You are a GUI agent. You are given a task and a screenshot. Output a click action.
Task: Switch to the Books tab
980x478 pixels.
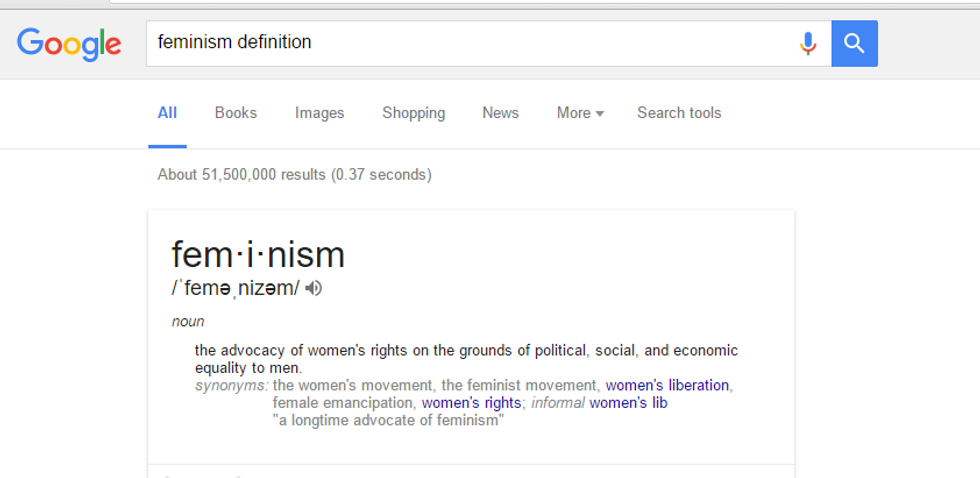[236, 113]
